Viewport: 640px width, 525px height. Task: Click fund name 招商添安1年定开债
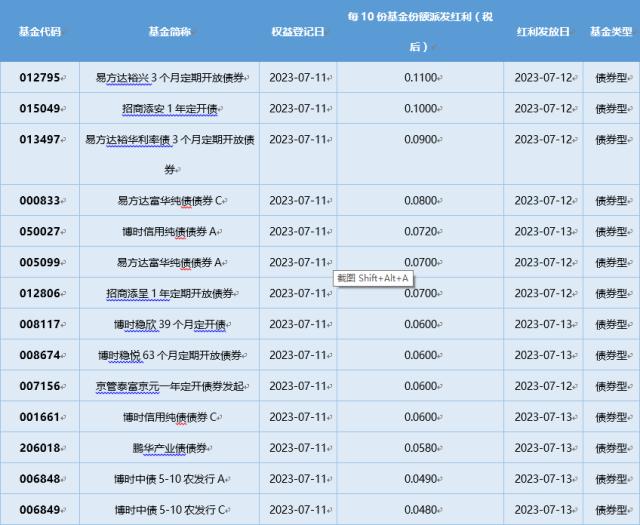(x=169, y=109)
